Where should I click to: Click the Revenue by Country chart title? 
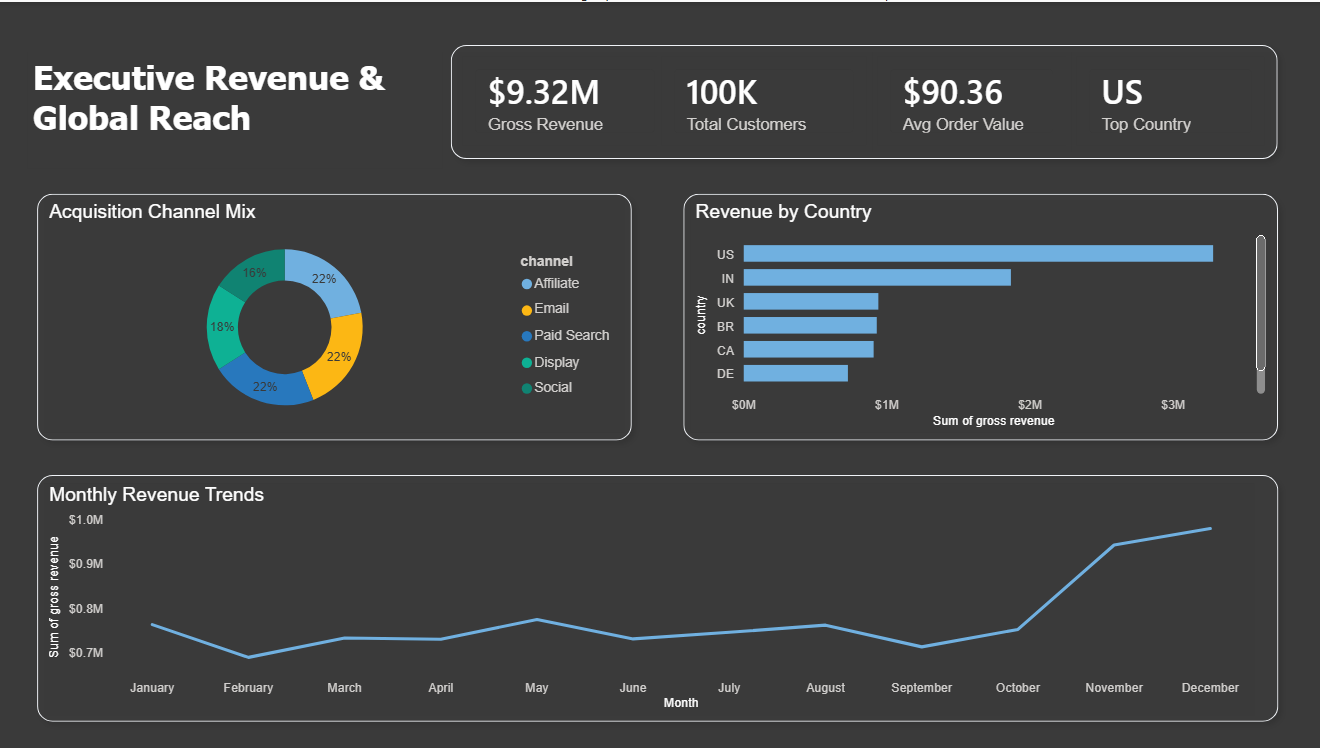click(784, 212)
